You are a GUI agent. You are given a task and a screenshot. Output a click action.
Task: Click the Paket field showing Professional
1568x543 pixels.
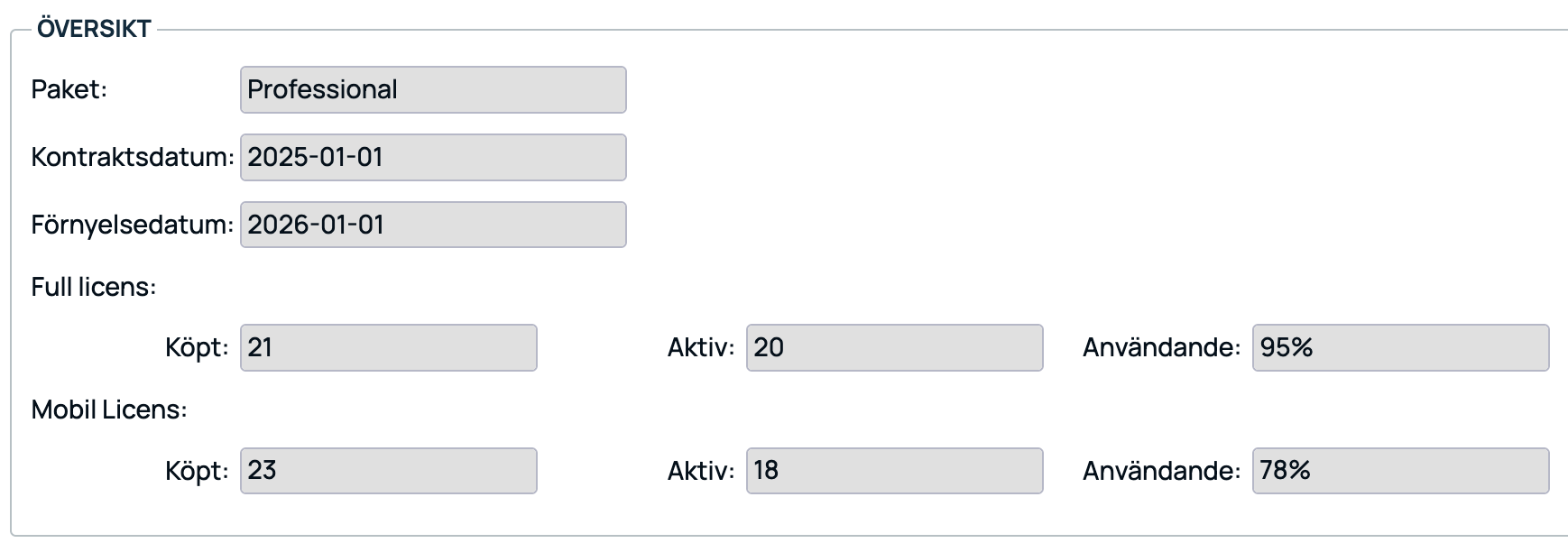coord(433,89)
